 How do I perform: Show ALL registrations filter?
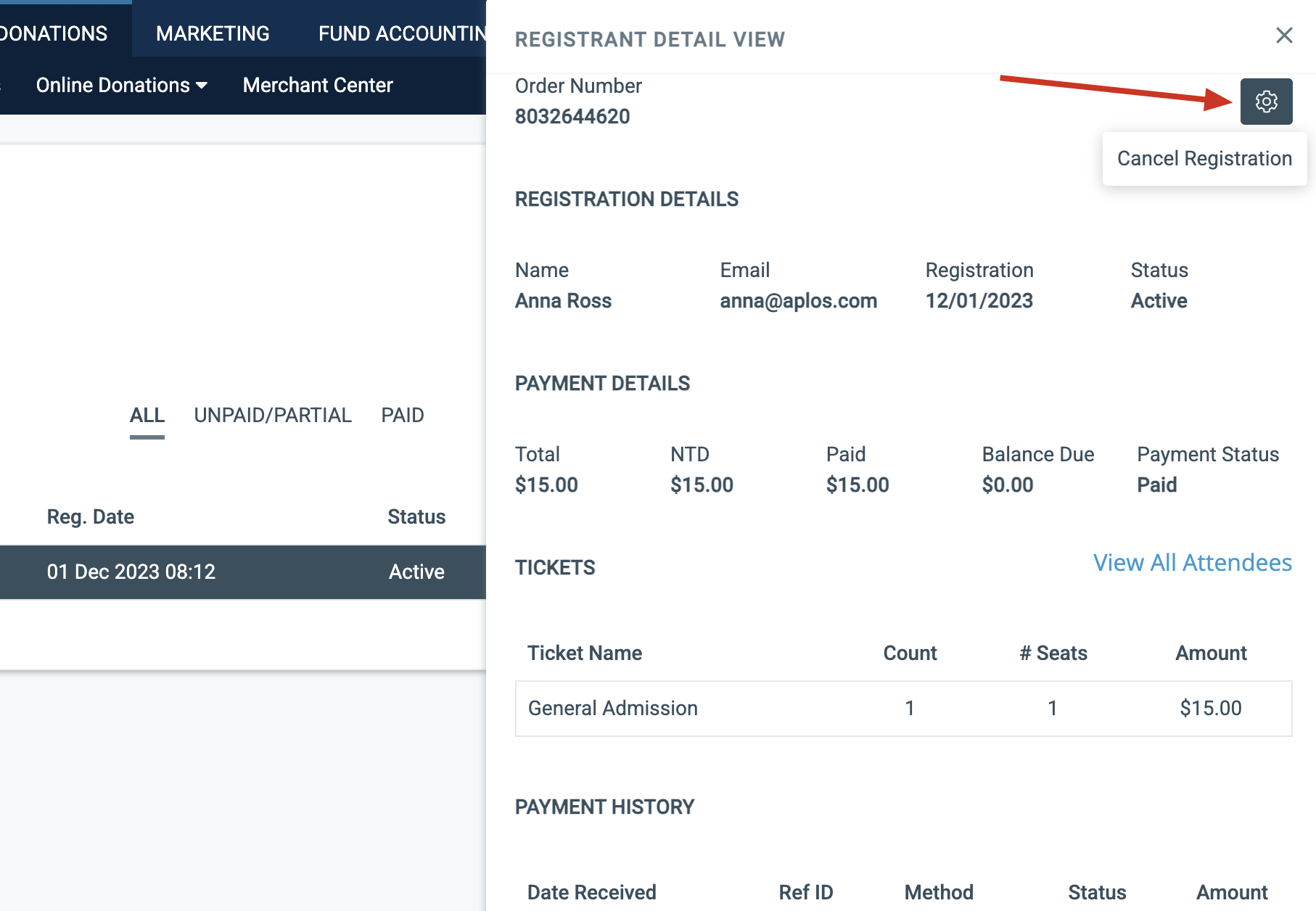point(147,416)
